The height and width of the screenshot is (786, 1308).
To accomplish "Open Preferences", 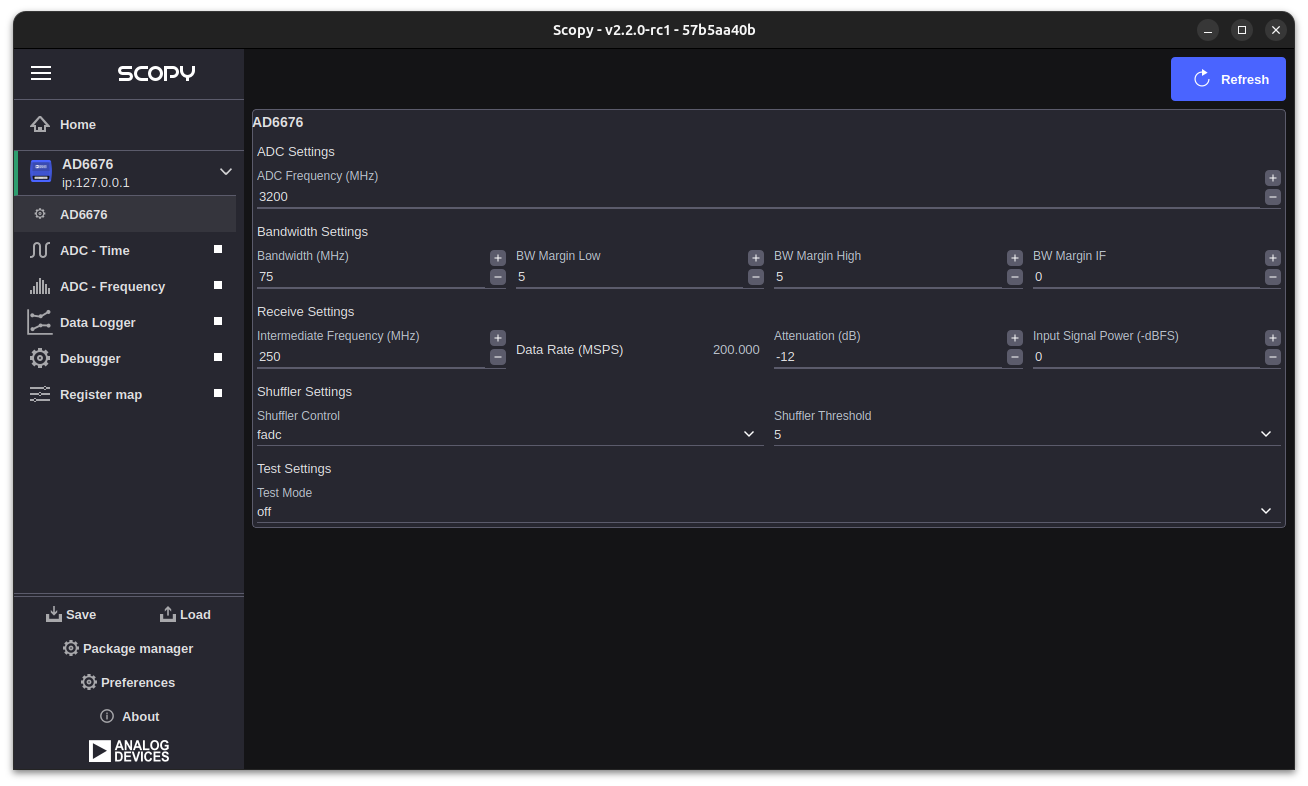I will tap(128, 682).
